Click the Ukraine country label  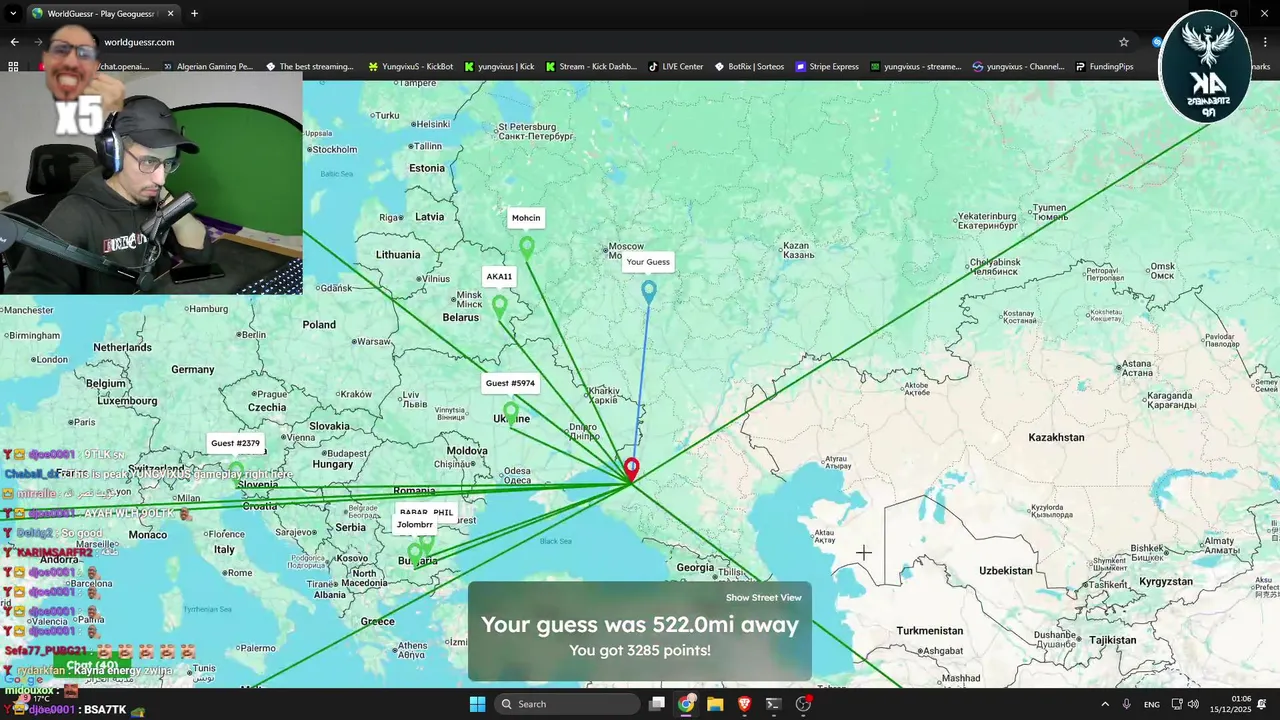point(511,419)
